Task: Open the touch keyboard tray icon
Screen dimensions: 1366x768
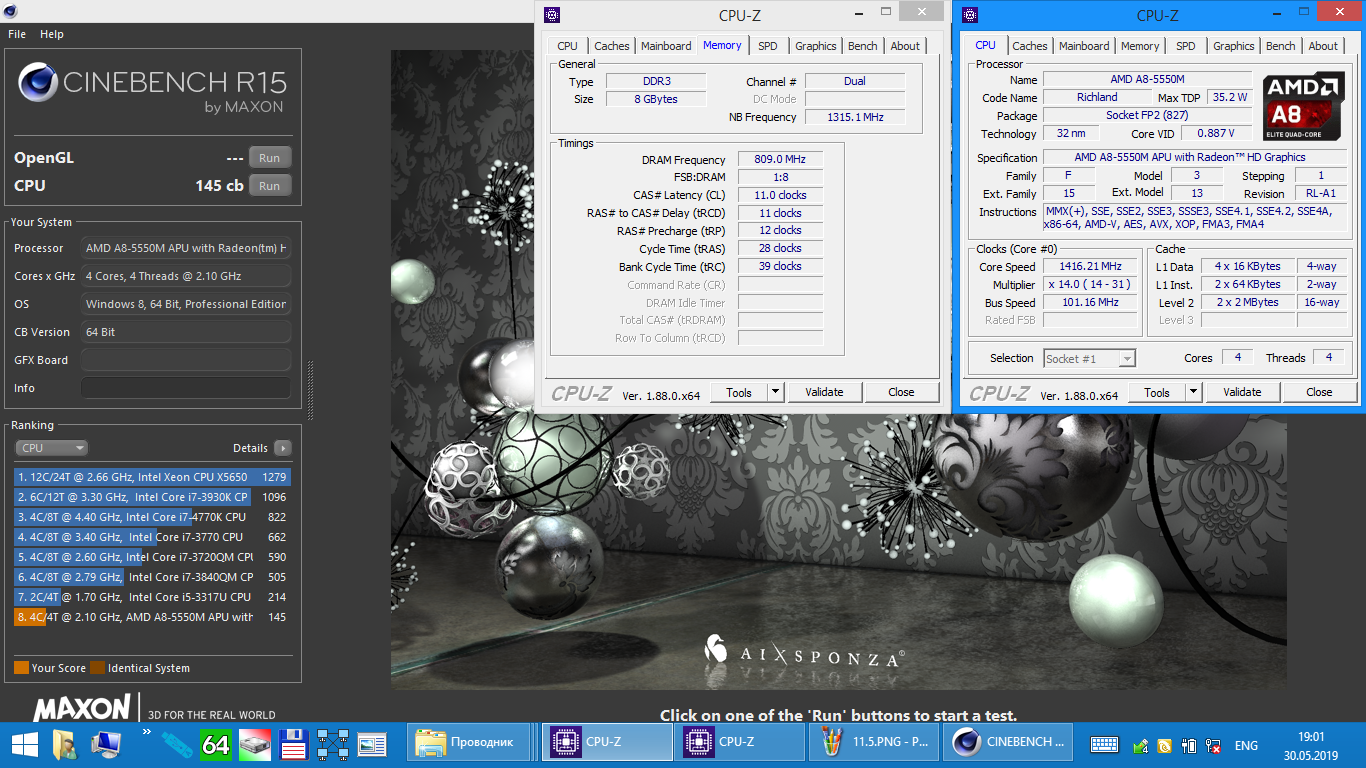Action: tap(1104, 745)
